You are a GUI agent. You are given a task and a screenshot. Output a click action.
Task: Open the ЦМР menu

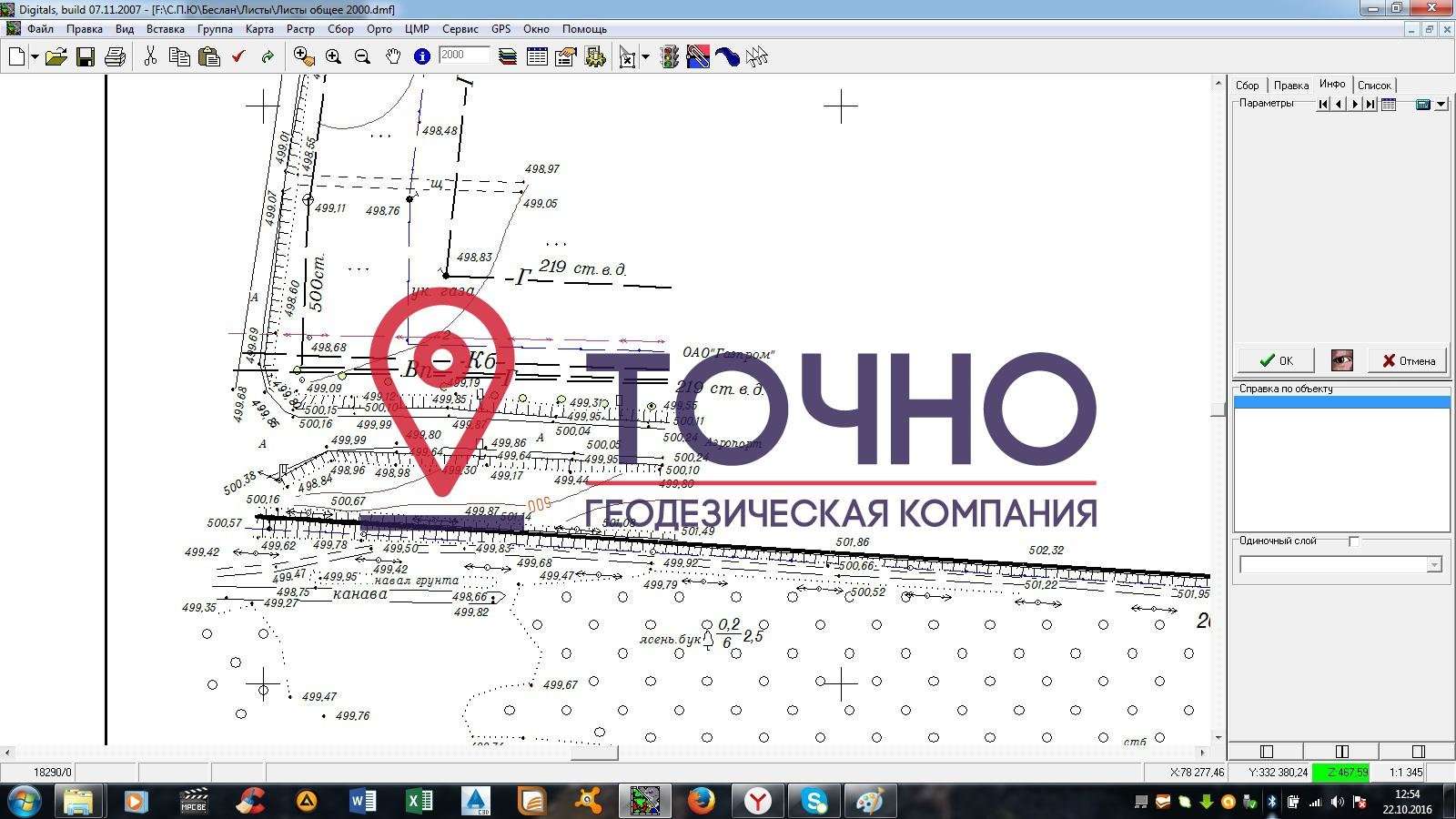coord(417,29)
